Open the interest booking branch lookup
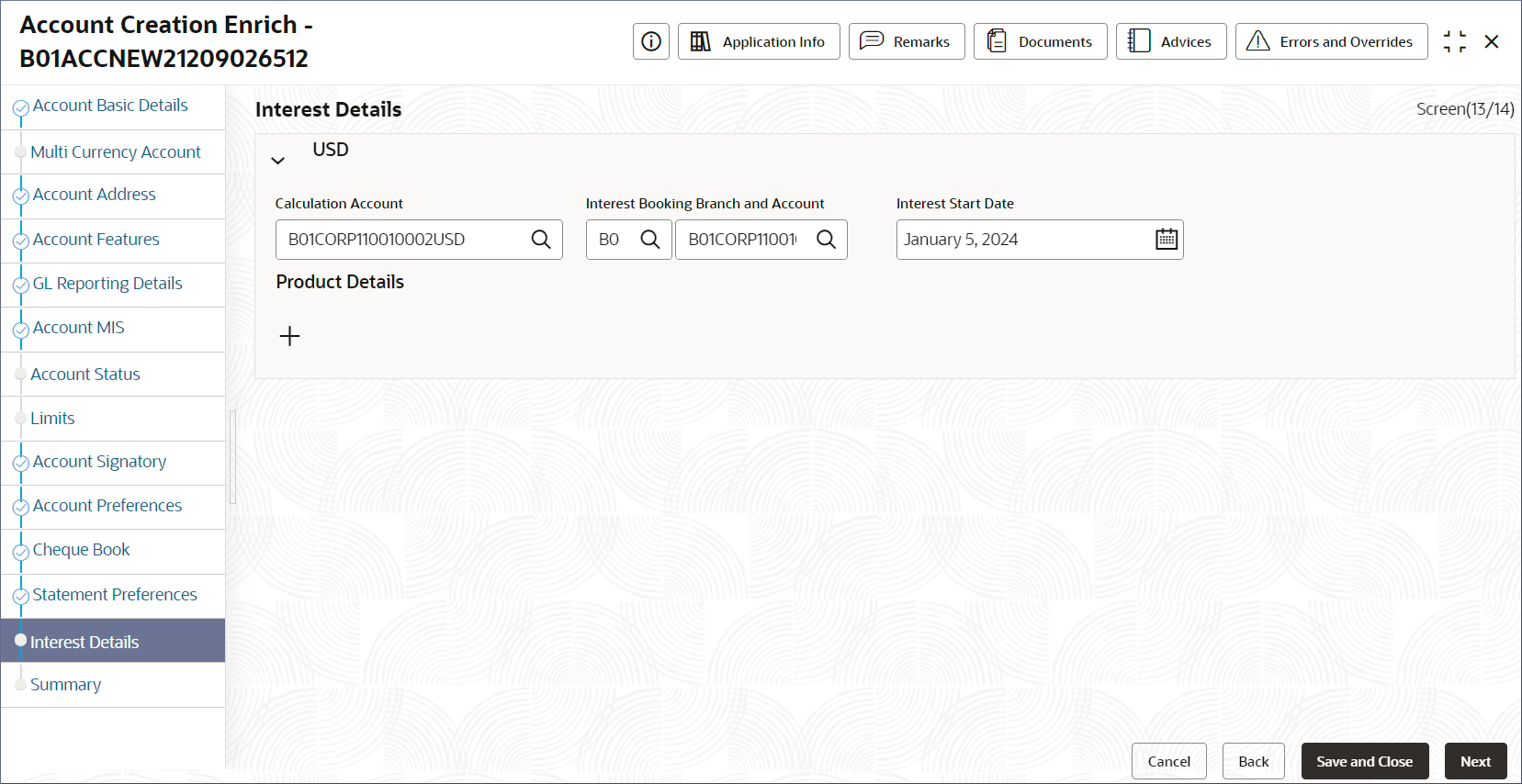 coord(650,240)
